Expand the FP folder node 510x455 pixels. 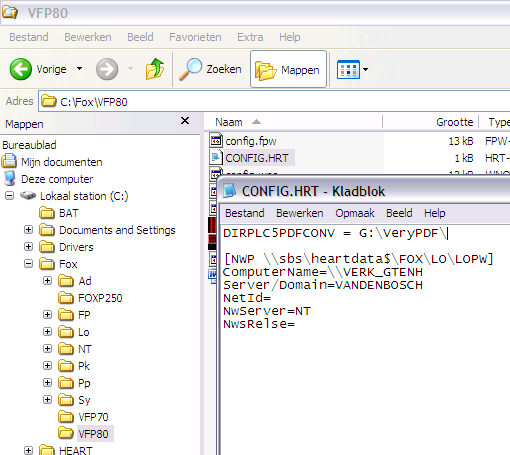pos(48,315)
